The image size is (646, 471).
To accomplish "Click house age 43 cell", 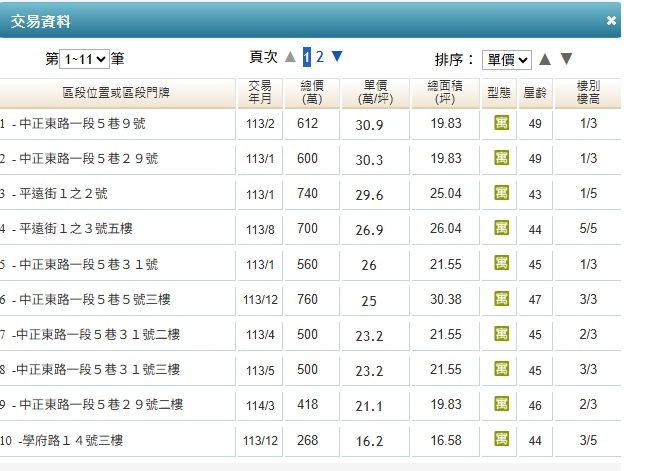I will tap(535, 194).
